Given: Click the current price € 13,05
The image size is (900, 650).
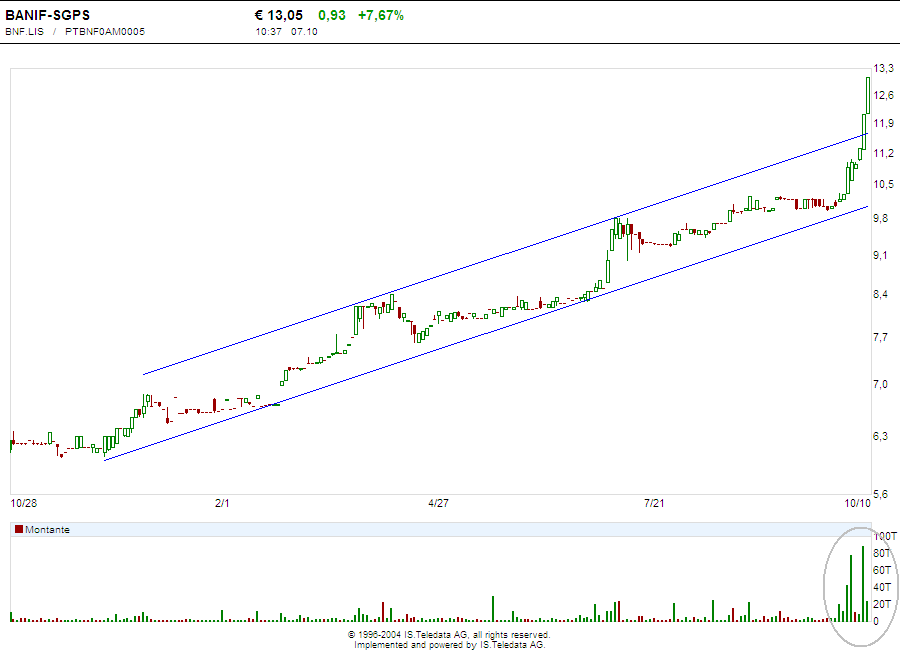Looking at the screenshot, I should (278, 16).
